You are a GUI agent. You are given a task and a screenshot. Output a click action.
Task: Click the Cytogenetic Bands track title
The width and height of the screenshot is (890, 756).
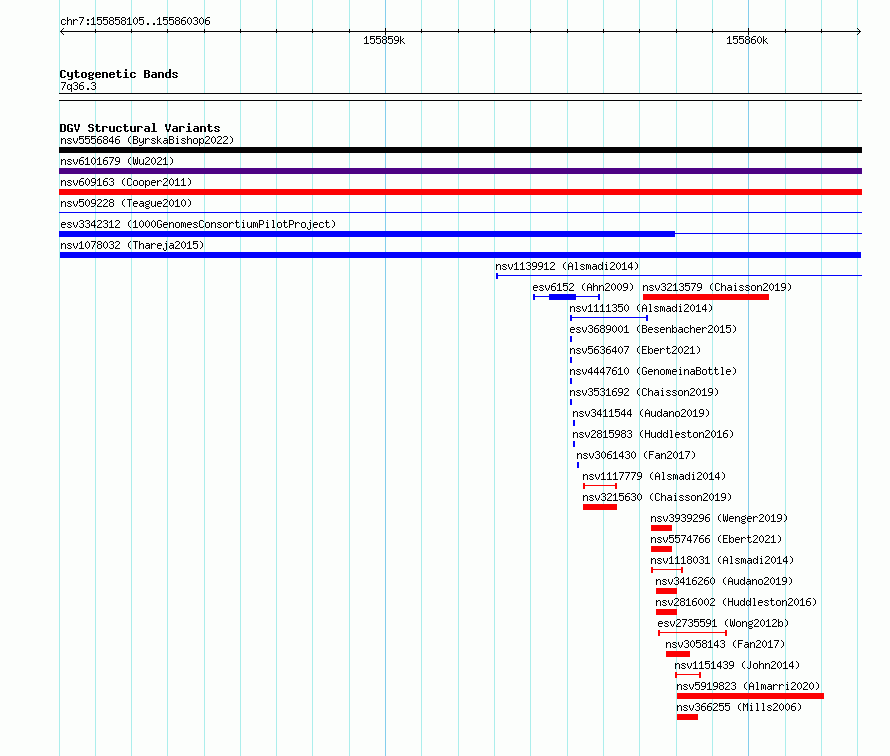tap(119, 74)
